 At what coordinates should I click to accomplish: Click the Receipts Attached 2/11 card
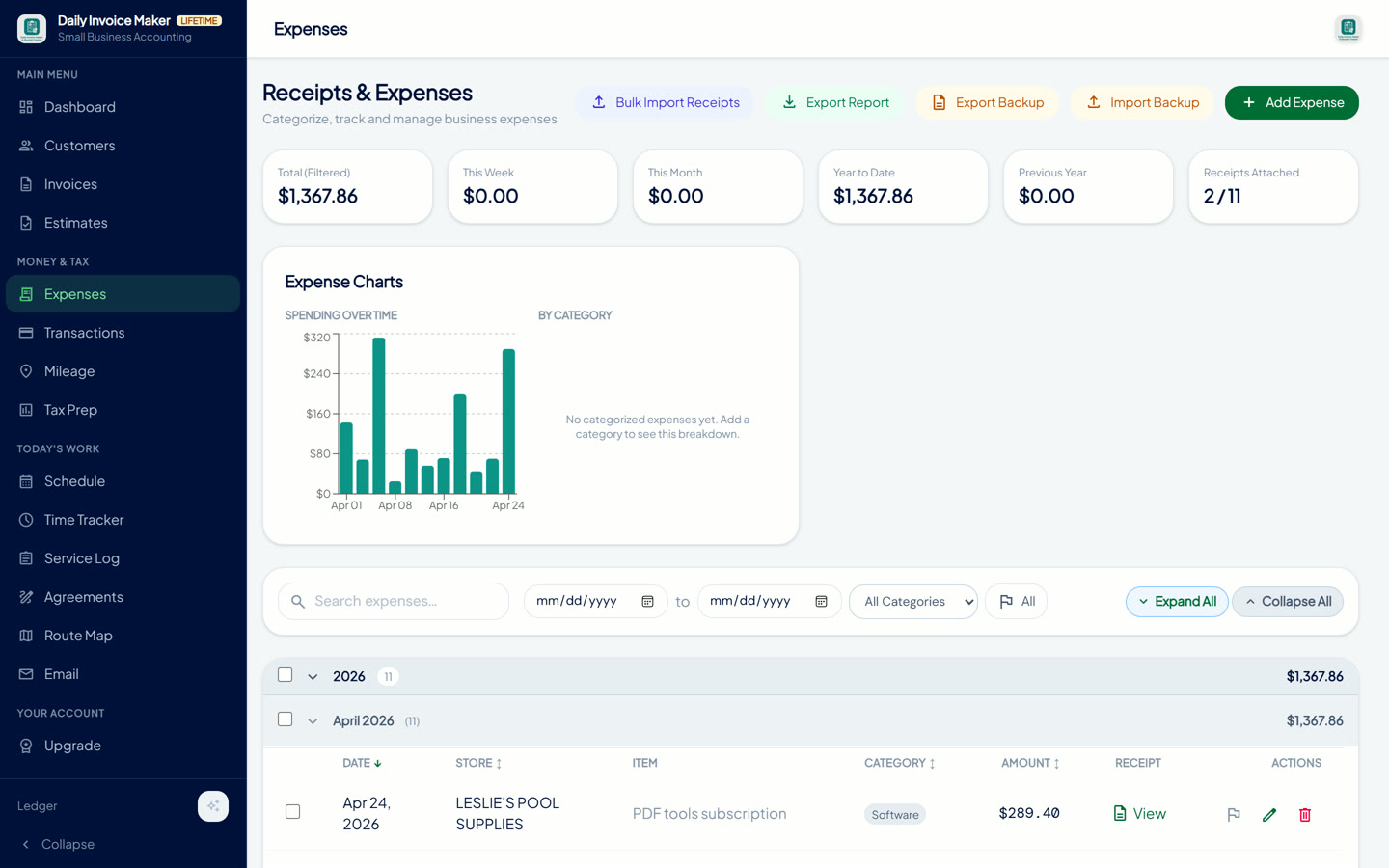click(1273, 186)
